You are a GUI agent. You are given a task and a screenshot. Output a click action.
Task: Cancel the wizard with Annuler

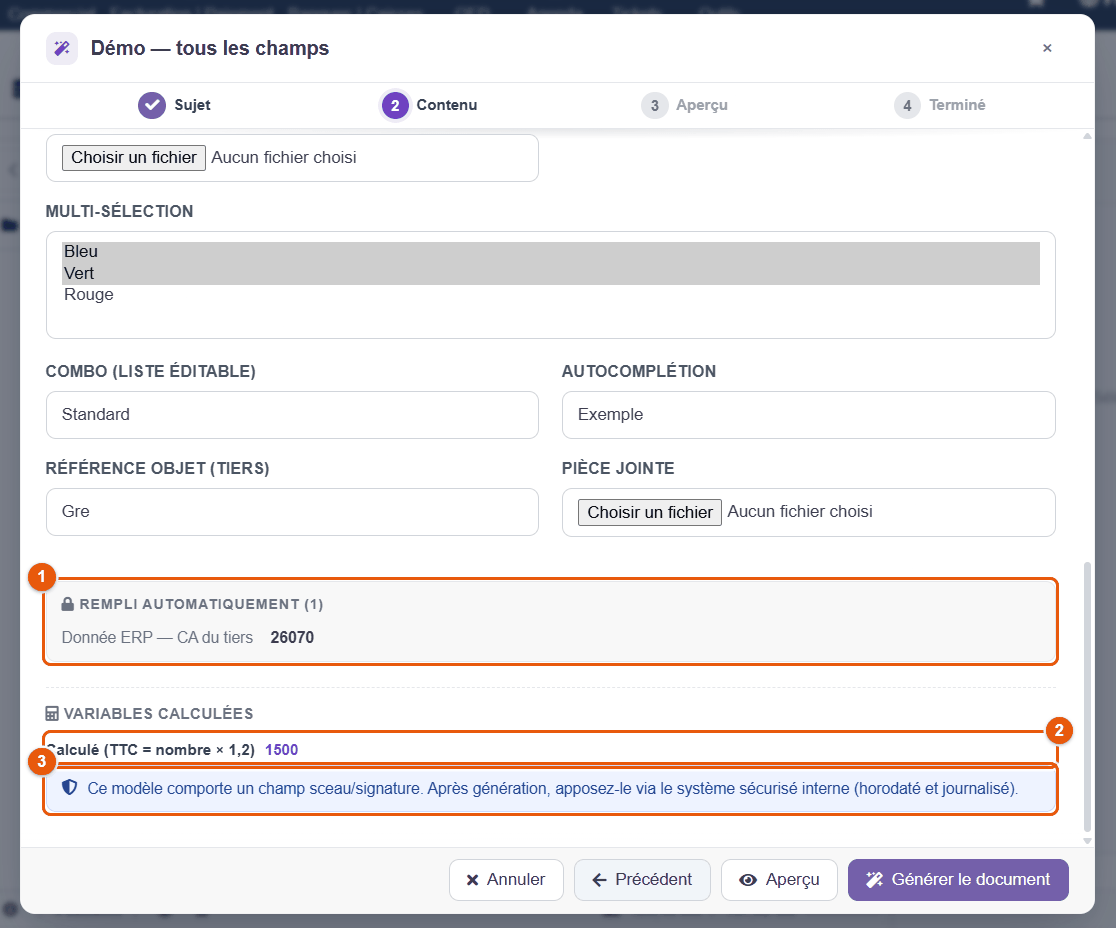pyautogui.click(x=506, y=880)
